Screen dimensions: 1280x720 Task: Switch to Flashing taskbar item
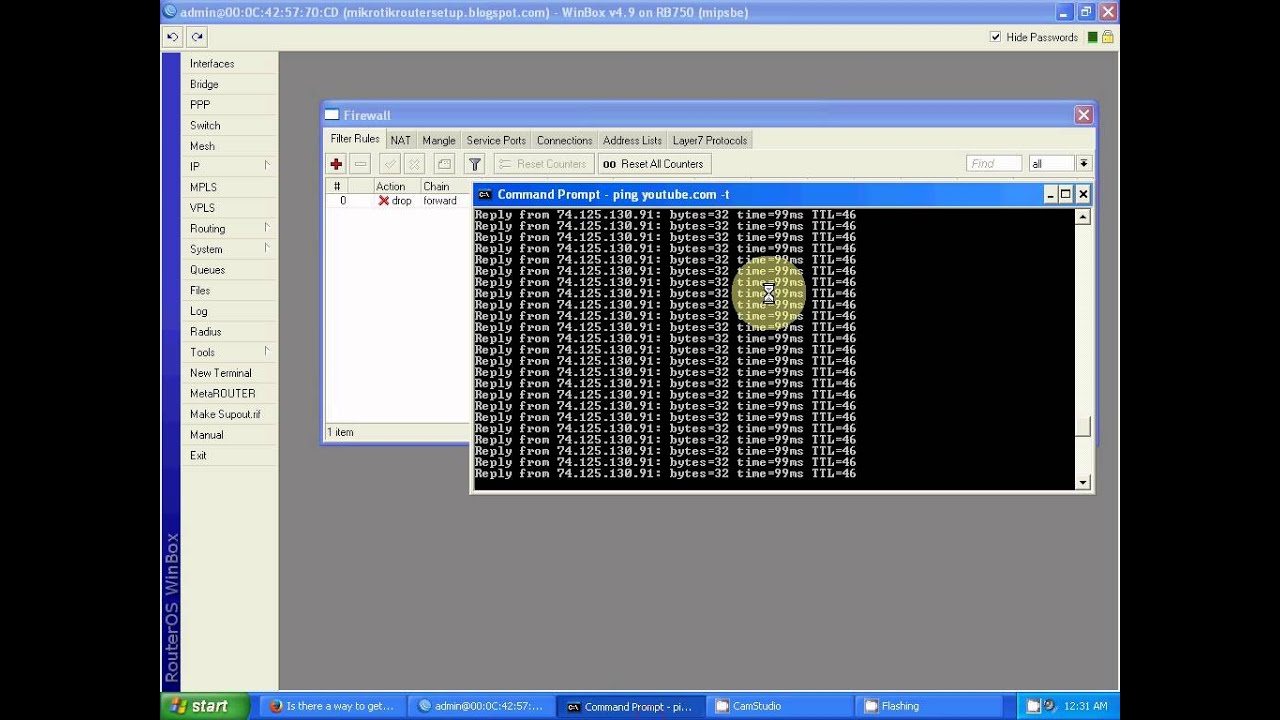click(x=928, y=706)
